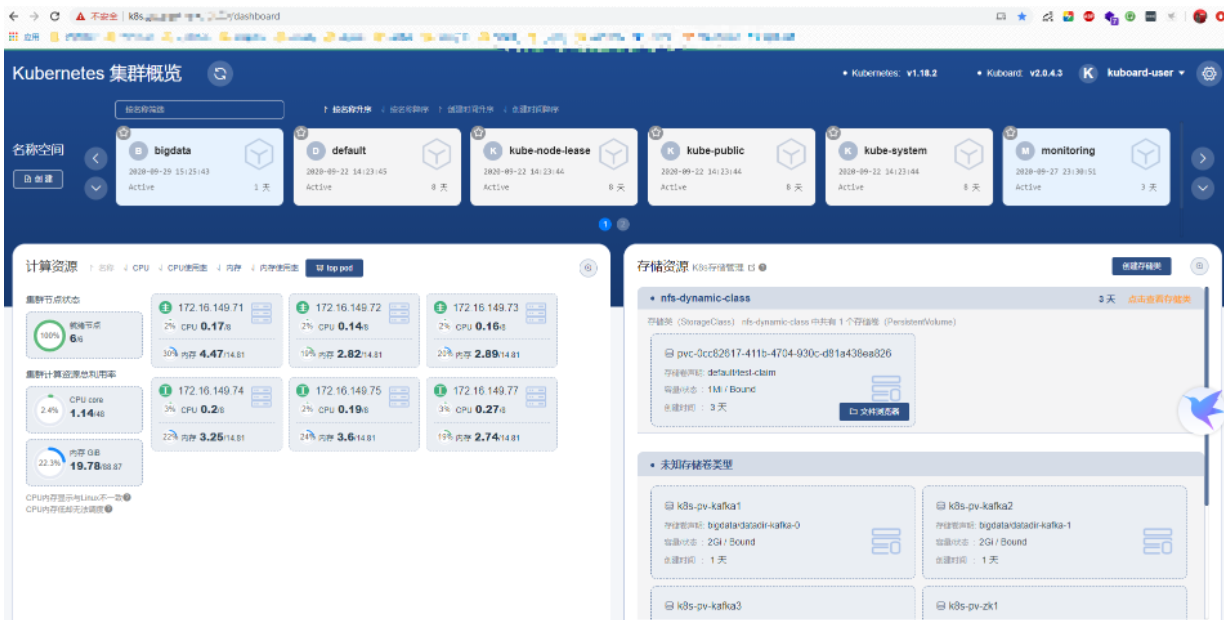Click the circular icon right of the top pod button

[588, 267]
